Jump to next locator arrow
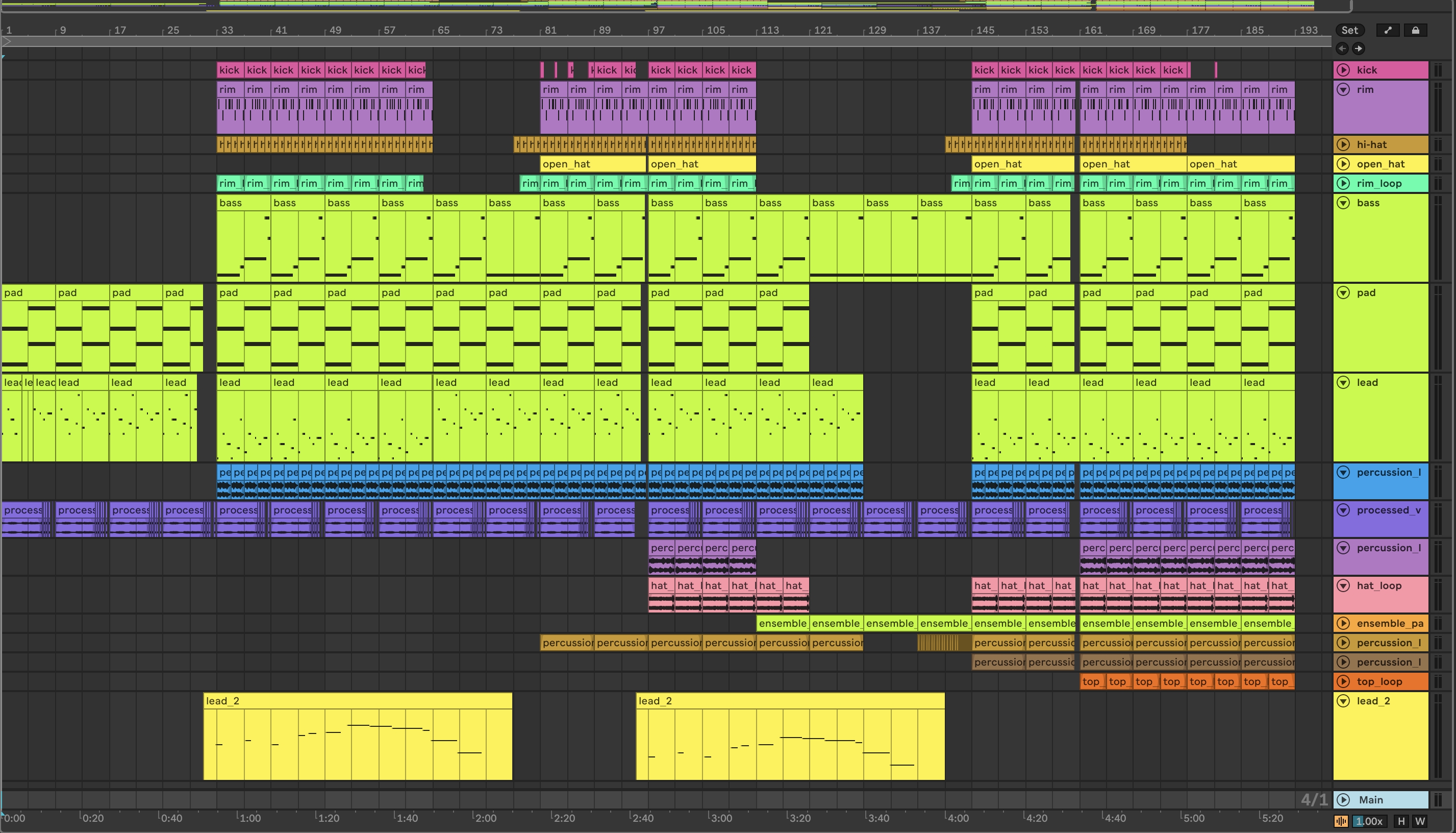The height and width of the screenshot is (833, 1456). (1358, 48)
